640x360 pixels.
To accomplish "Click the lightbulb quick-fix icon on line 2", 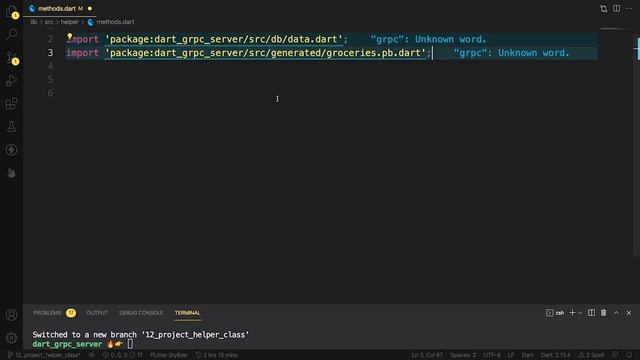I will (70, 37).
